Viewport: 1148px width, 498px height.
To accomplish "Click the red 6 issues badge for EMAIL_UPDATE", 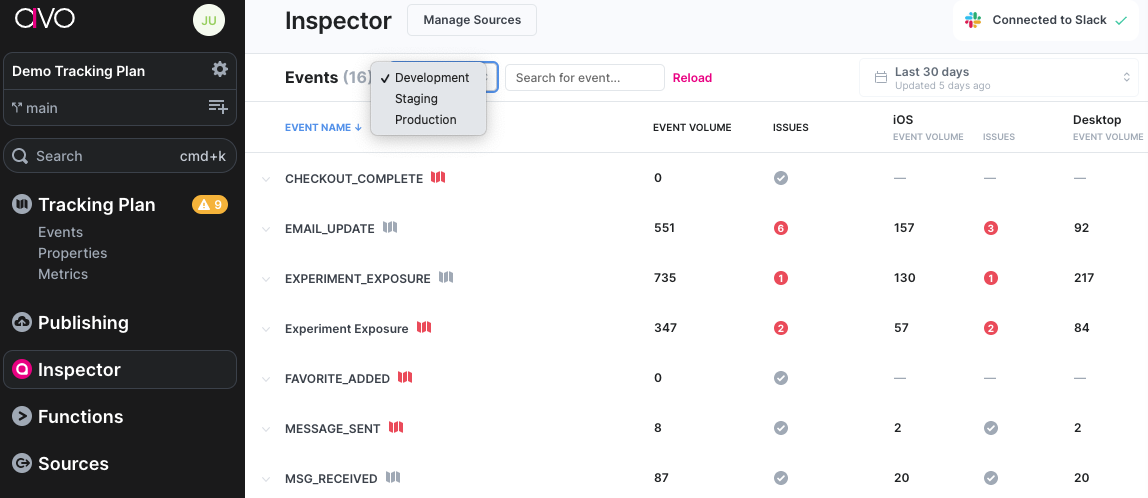I will 781,228.
